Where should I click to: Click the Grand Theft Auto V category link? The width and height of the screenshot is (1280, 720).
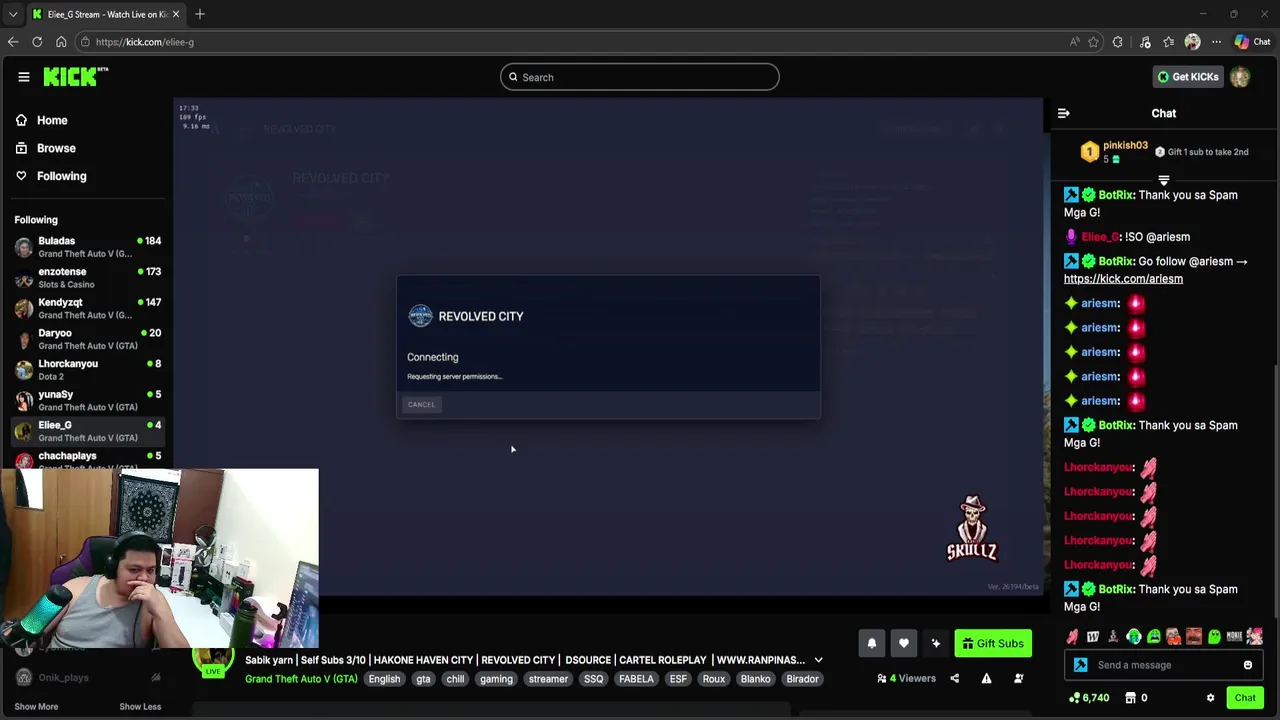point(301,679)
